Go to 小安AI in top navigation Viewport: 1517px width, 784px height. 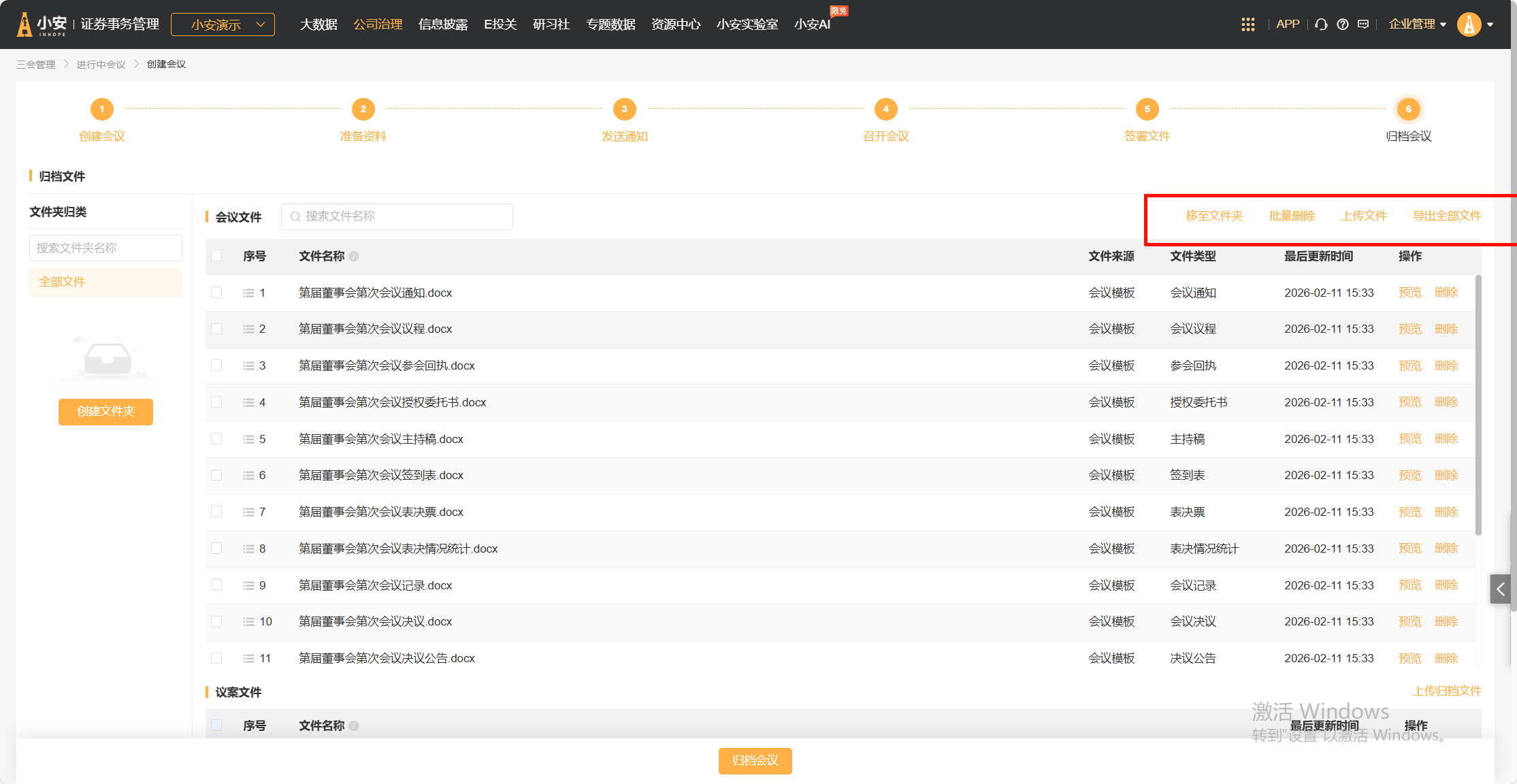(812, 24)
